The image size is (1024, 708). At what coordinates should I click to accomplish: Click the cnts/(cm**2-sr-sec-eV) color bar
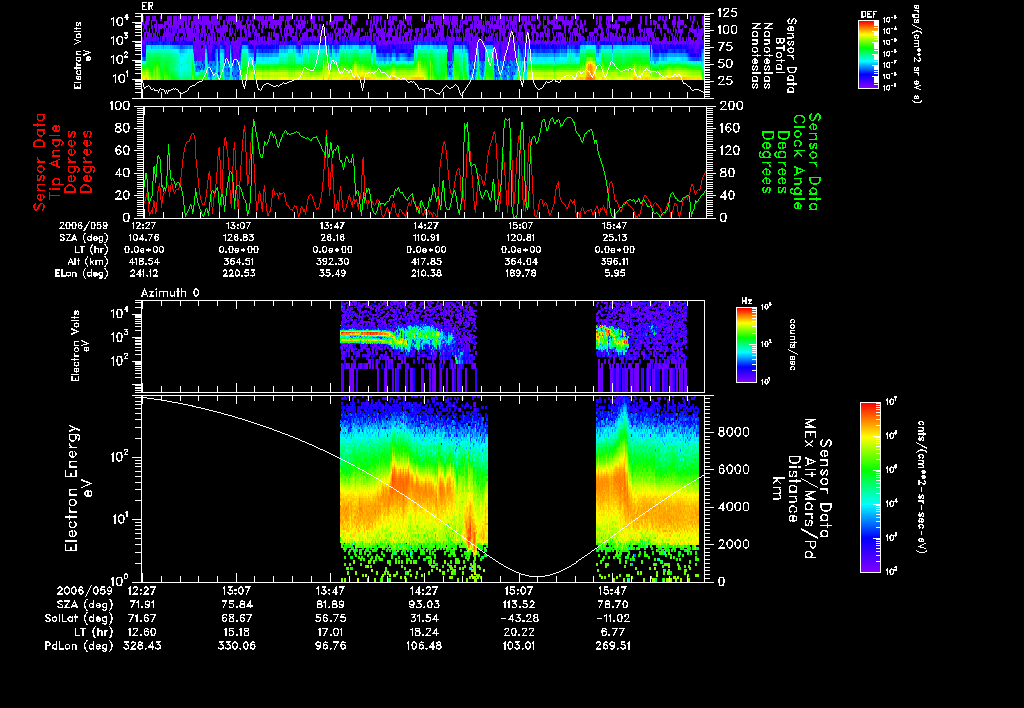(x=870, y=487)
